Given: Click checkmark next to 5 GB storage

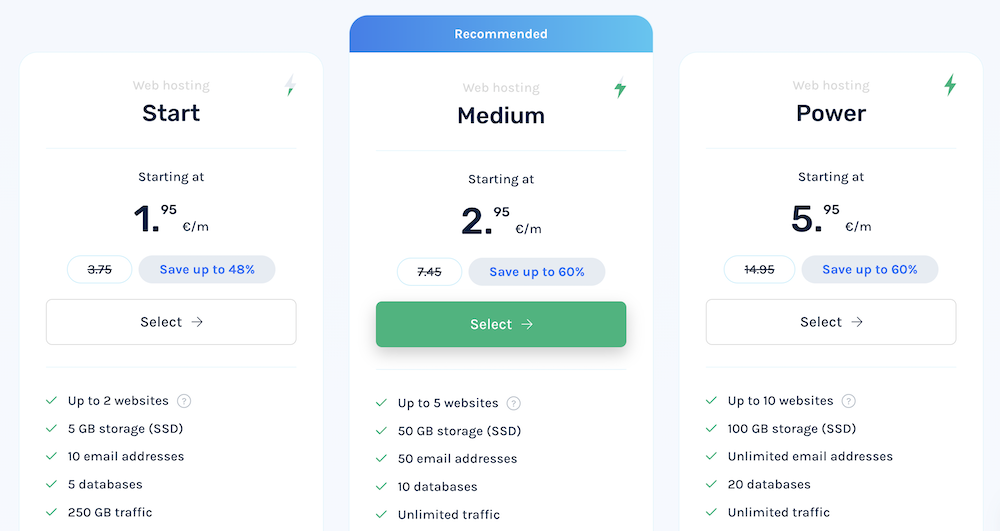Looking at the screenshot, I should [51, 429].
